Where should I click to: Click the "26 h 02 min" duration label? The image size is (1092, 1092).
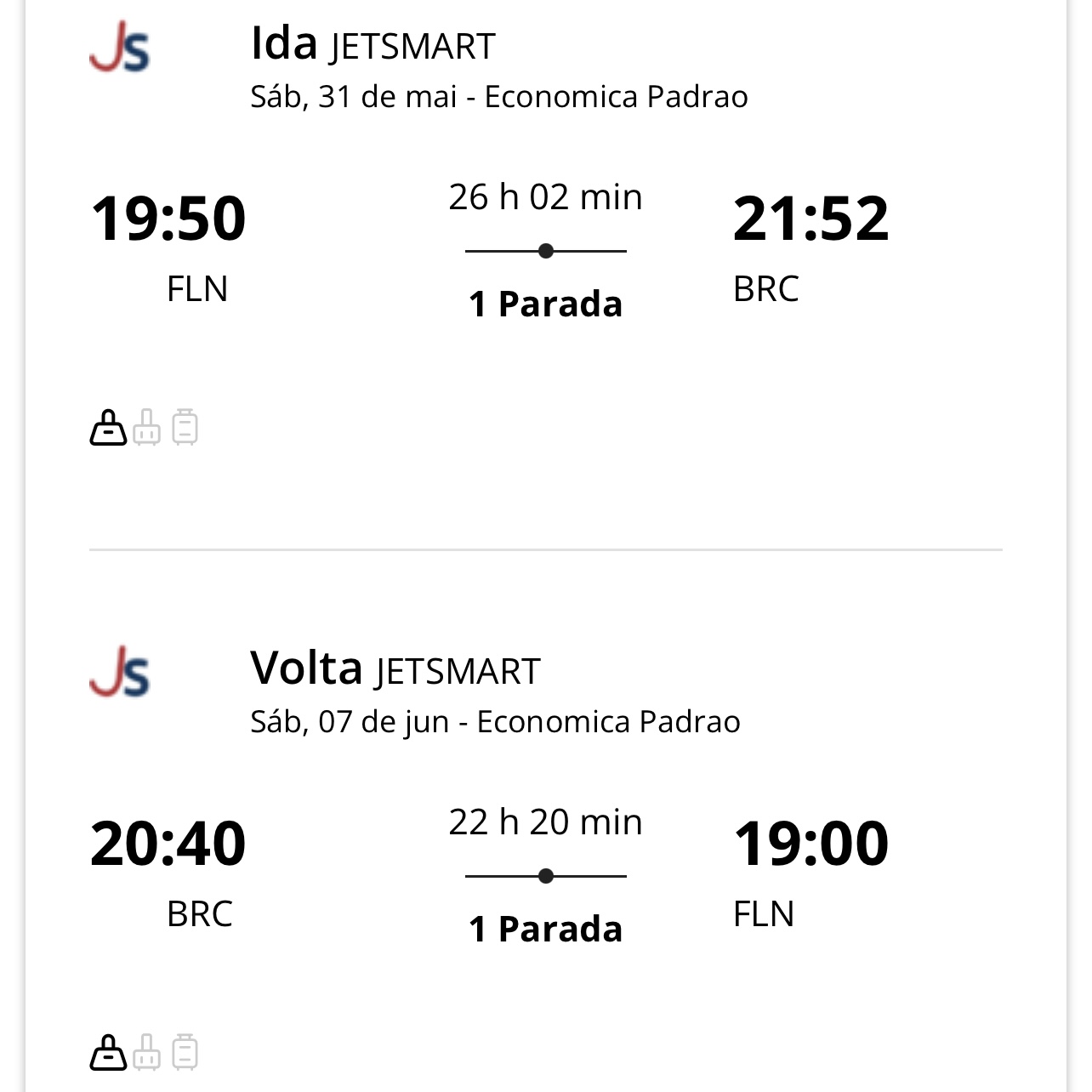point(545,197)
